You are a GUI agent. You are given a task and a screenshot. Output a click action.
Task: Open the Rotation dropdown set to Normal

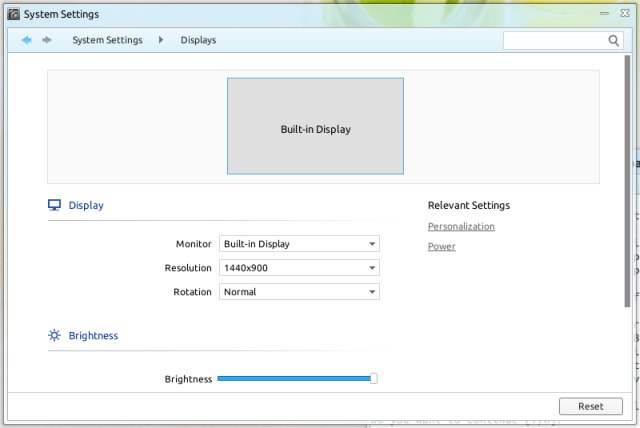[299, 292]
